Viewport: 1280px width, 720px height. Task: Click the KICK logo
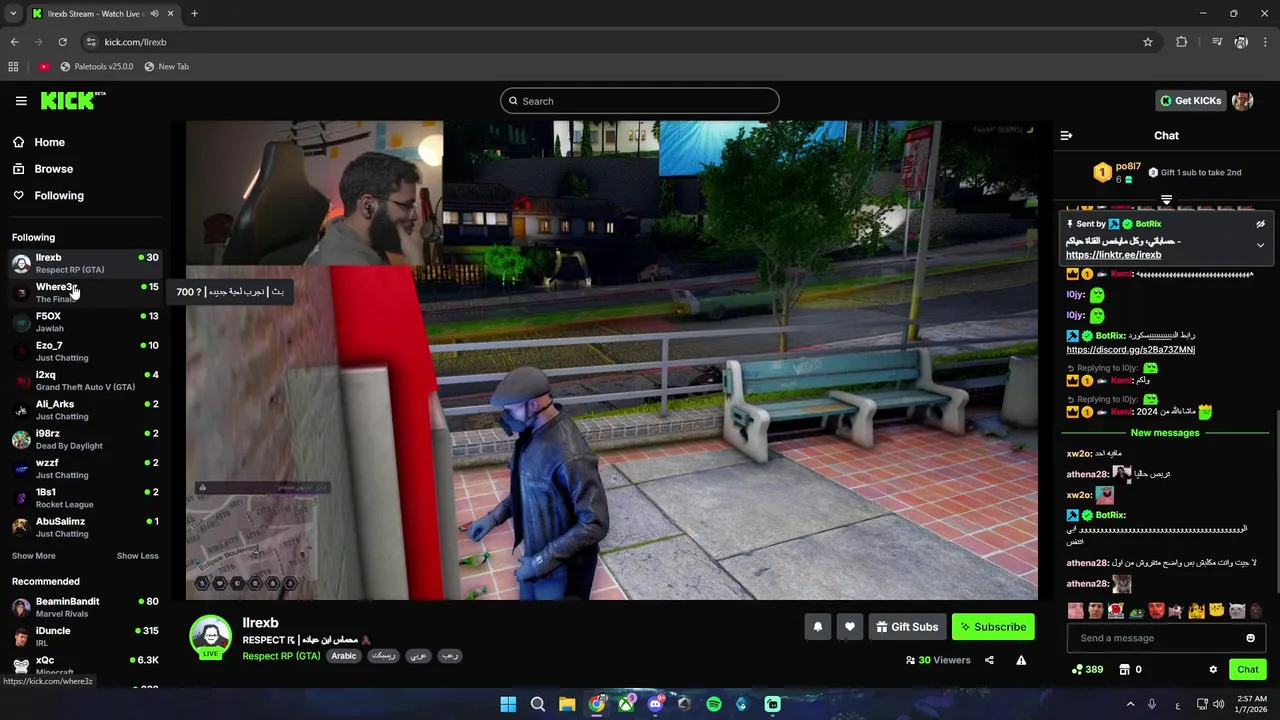[72, 100]
